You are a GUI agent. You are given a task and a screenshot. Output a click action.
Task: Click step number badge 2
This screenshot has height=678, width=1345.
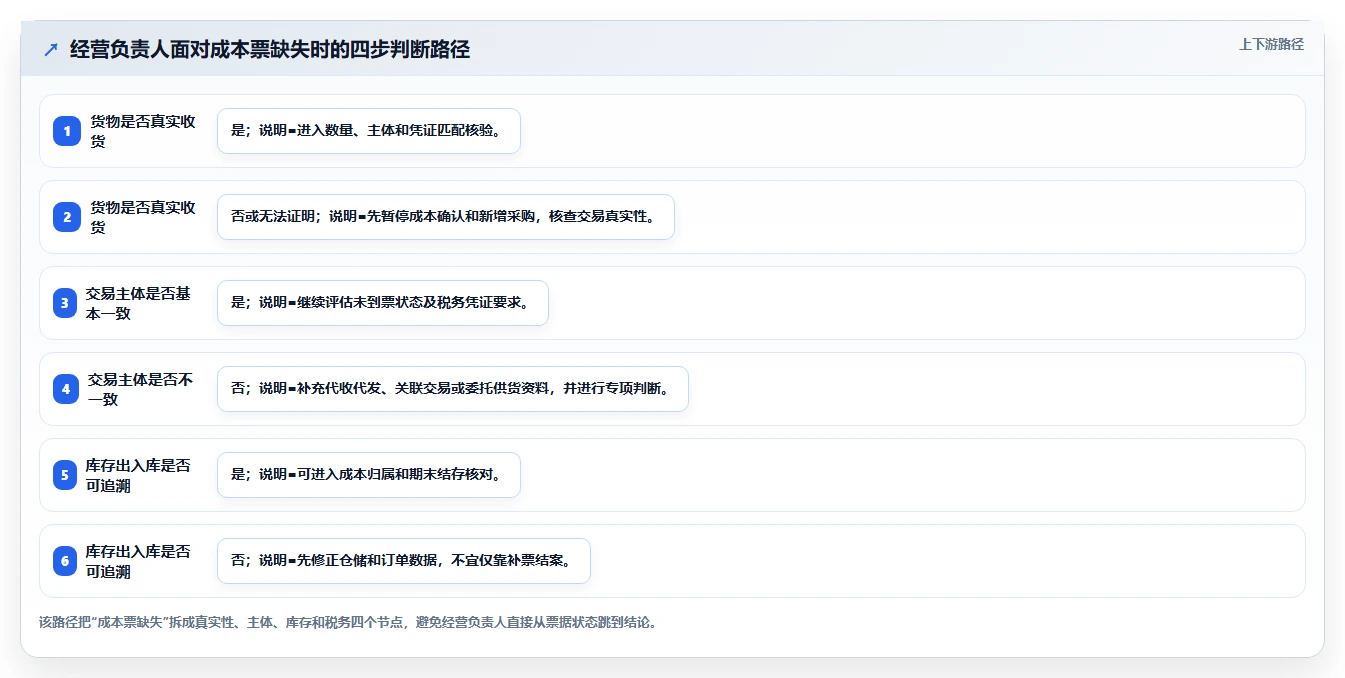(67, 217)
